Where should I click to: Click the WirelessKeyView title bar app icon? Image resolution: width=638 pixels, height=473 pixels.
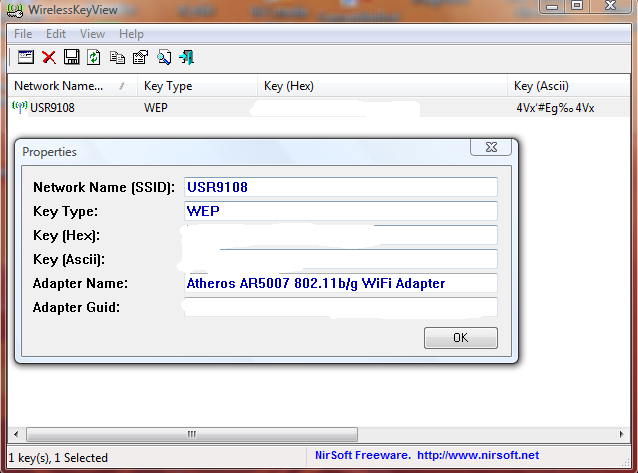coord(15,10)
